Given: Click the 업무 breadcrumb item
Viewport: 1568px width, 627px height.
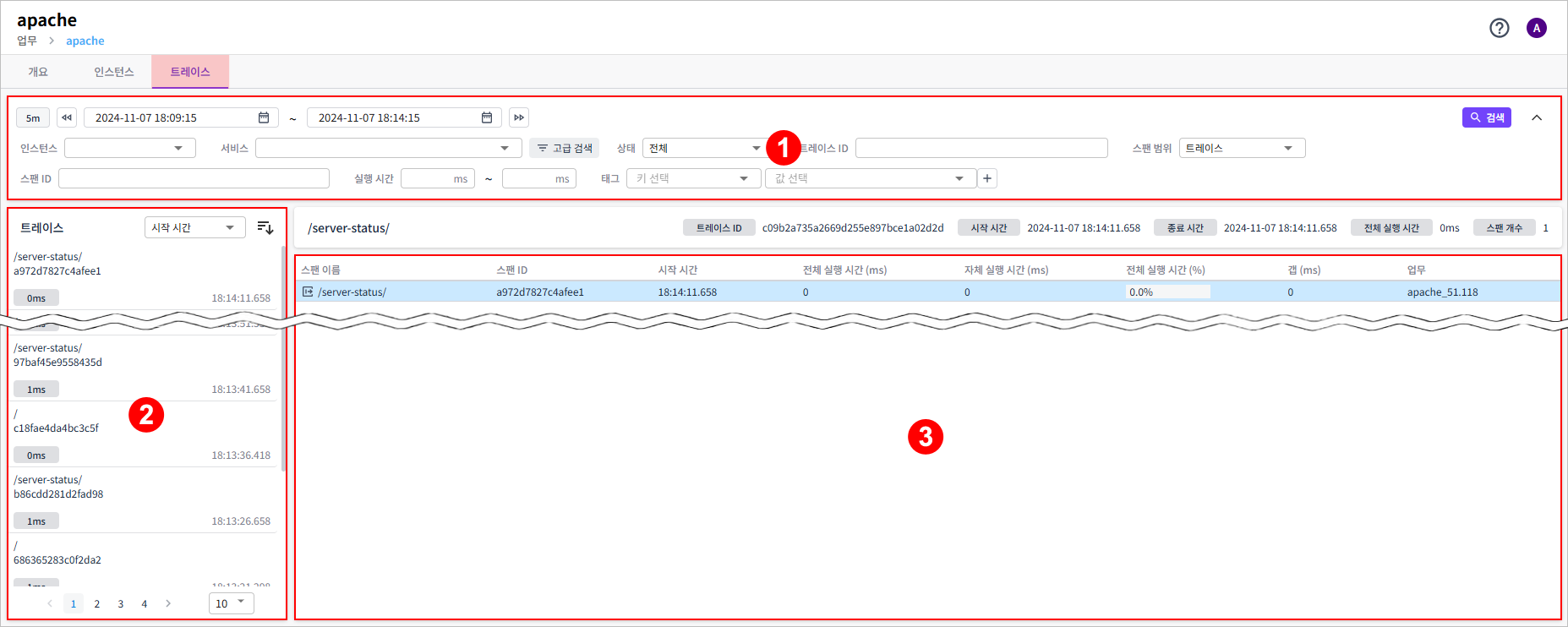Looking at the screenshot, I should 27,41.
